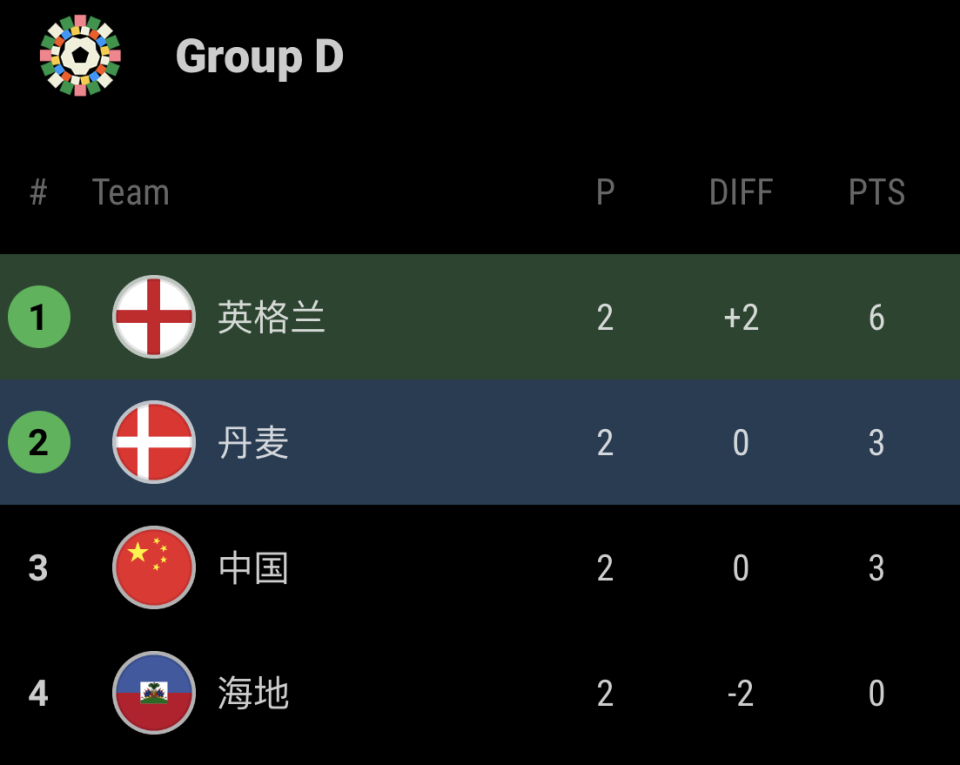Click Haiti's -2 goal difference

coord(740,693)
